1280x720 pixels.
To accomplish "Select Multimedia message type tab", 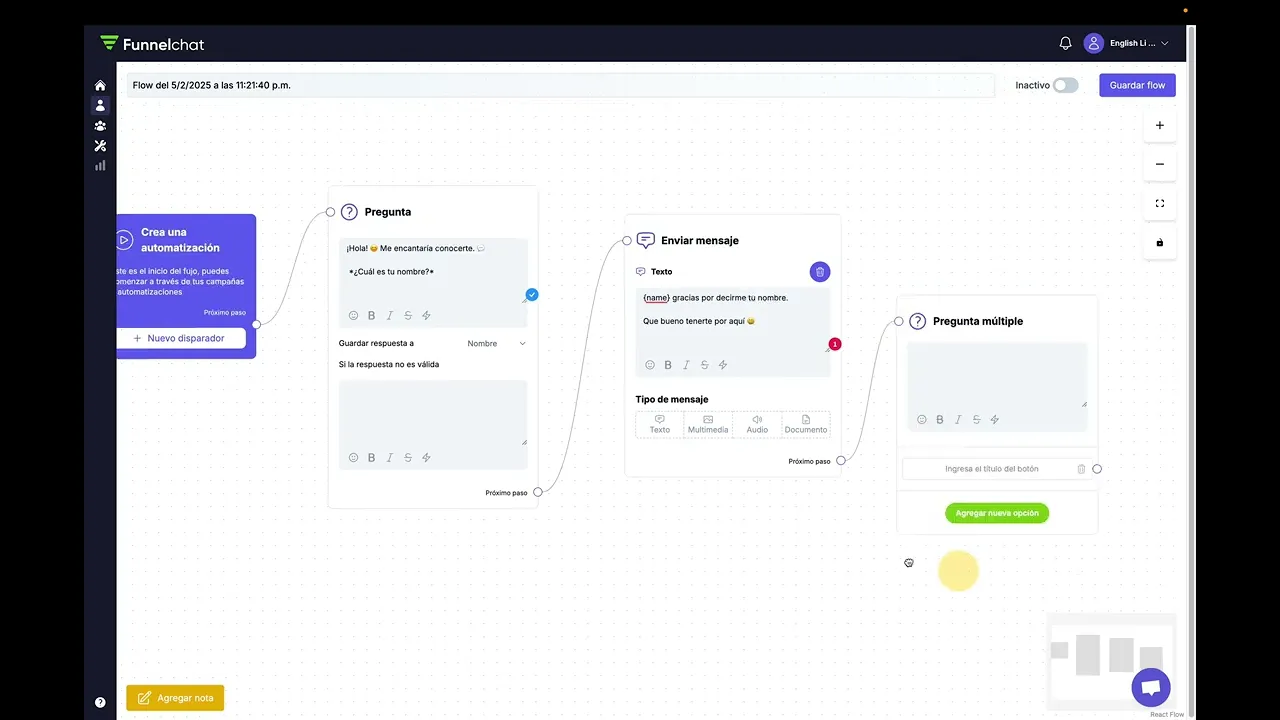I will tap(708, 424).
